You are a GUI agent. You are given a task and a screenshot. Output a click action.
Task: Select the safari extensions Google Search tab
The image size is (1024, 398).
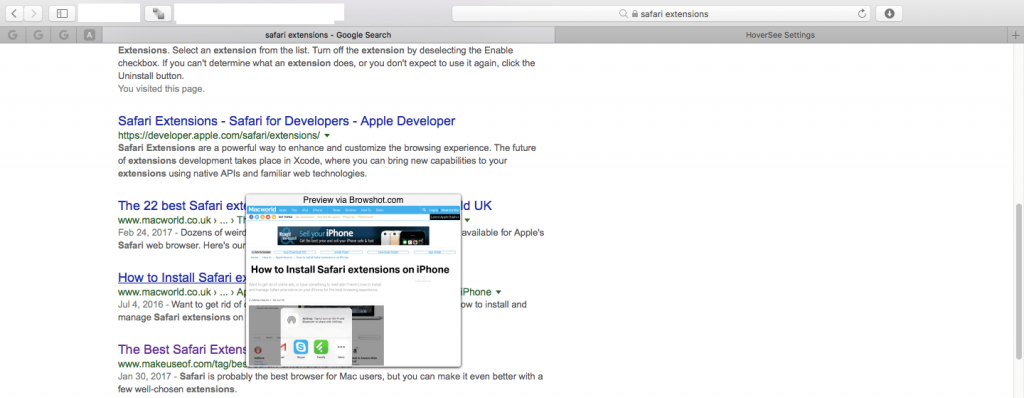point(328,35)
